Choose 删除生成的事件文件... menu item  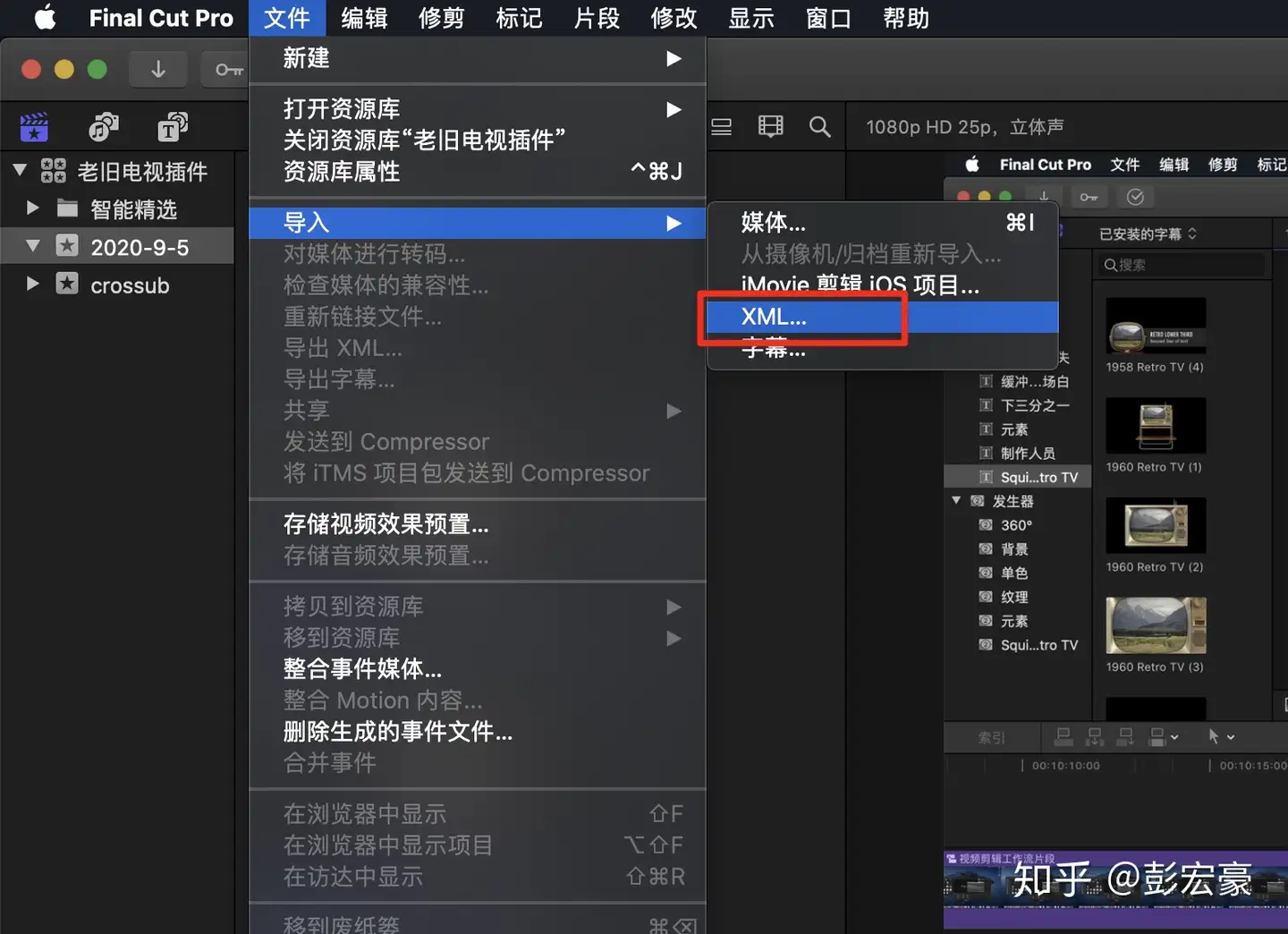tap(478, 732)
